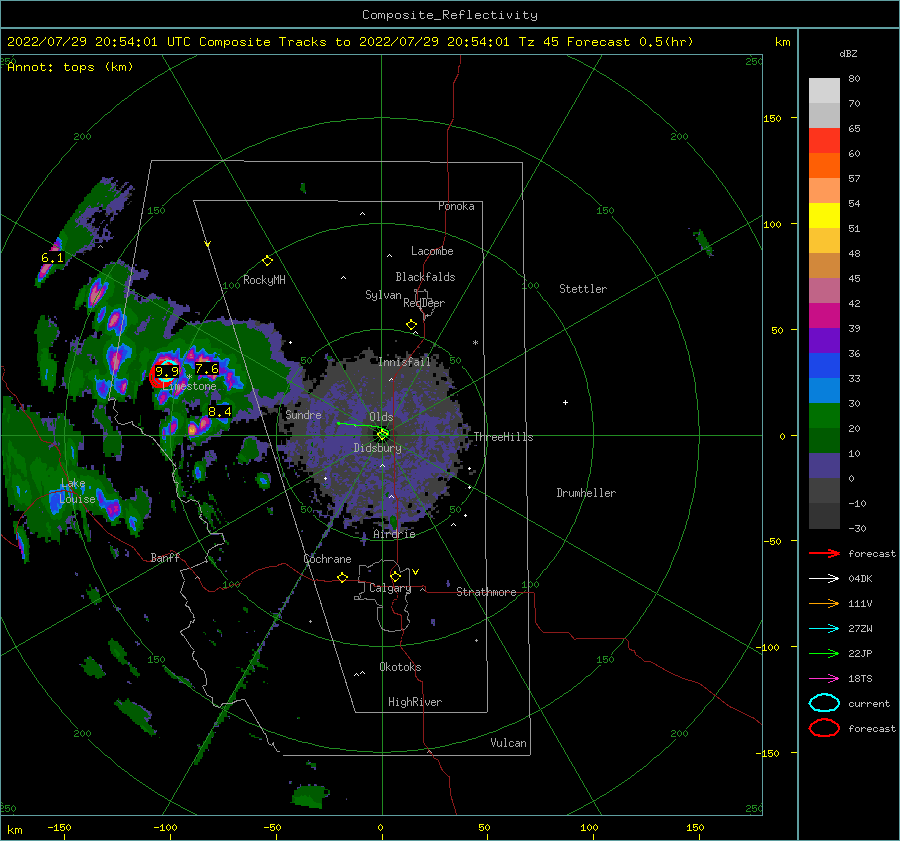Click the cyan current ellipse legend symbol
Screen dimensions: 900x841
click(824, 703)
